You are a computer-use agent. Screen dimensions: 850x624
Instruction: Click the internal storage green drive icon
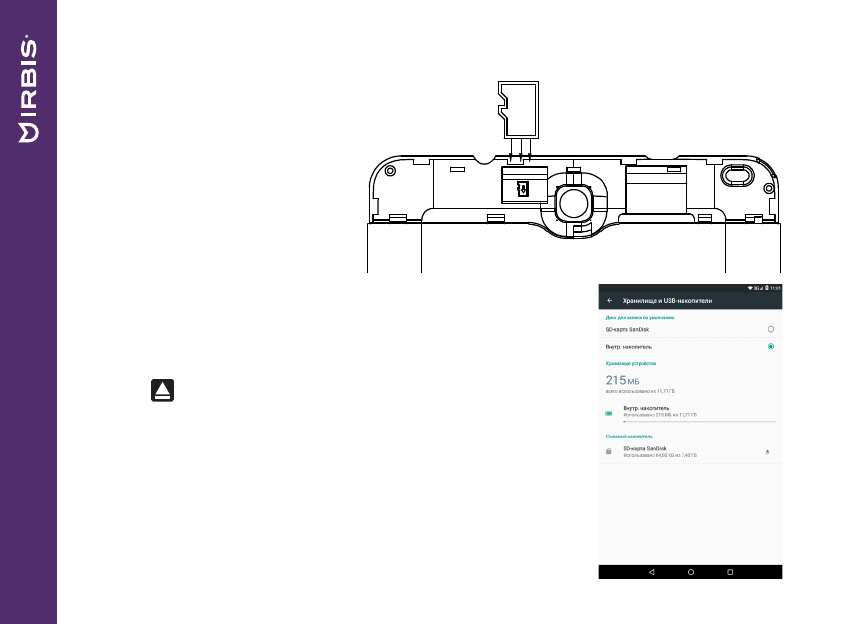coord(609,411)
